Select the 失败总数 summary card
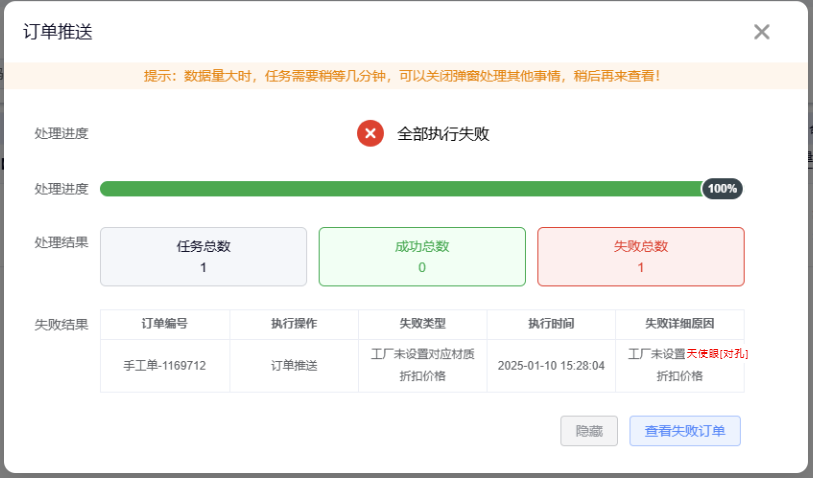This screenshot has width=813, height=478. 641,257
